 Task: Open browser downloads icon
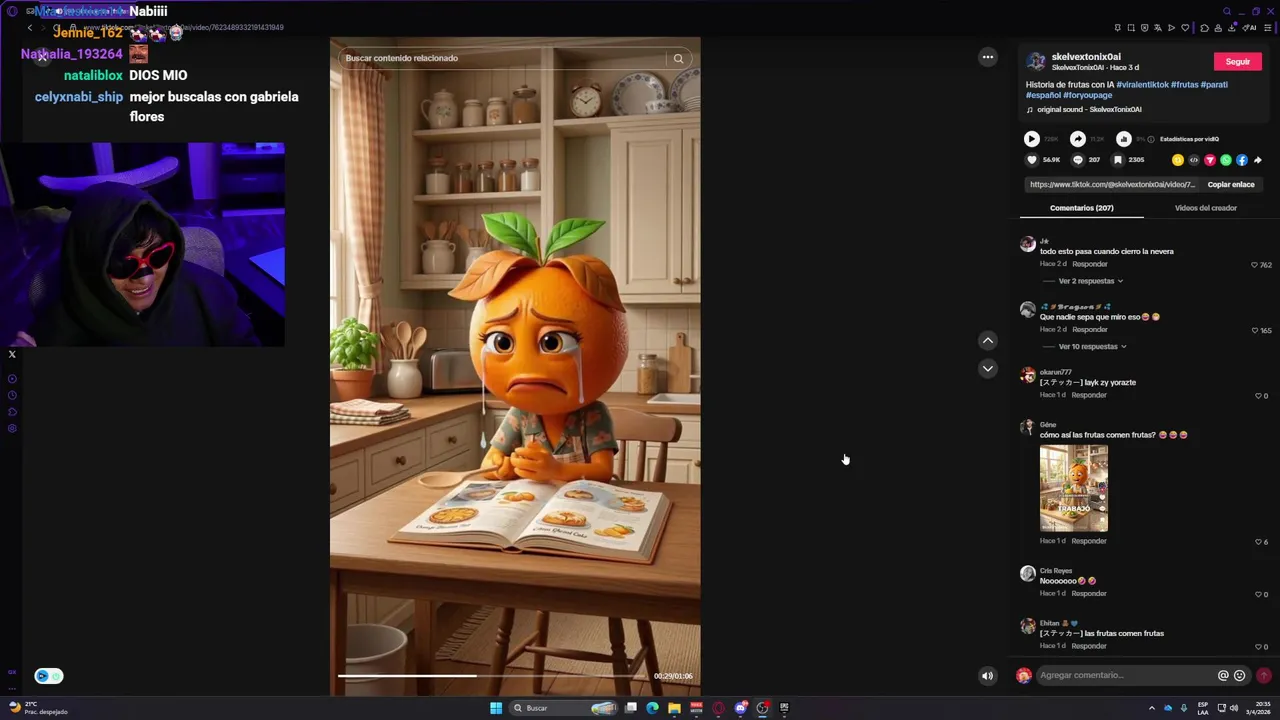[x=1232, y=28]
